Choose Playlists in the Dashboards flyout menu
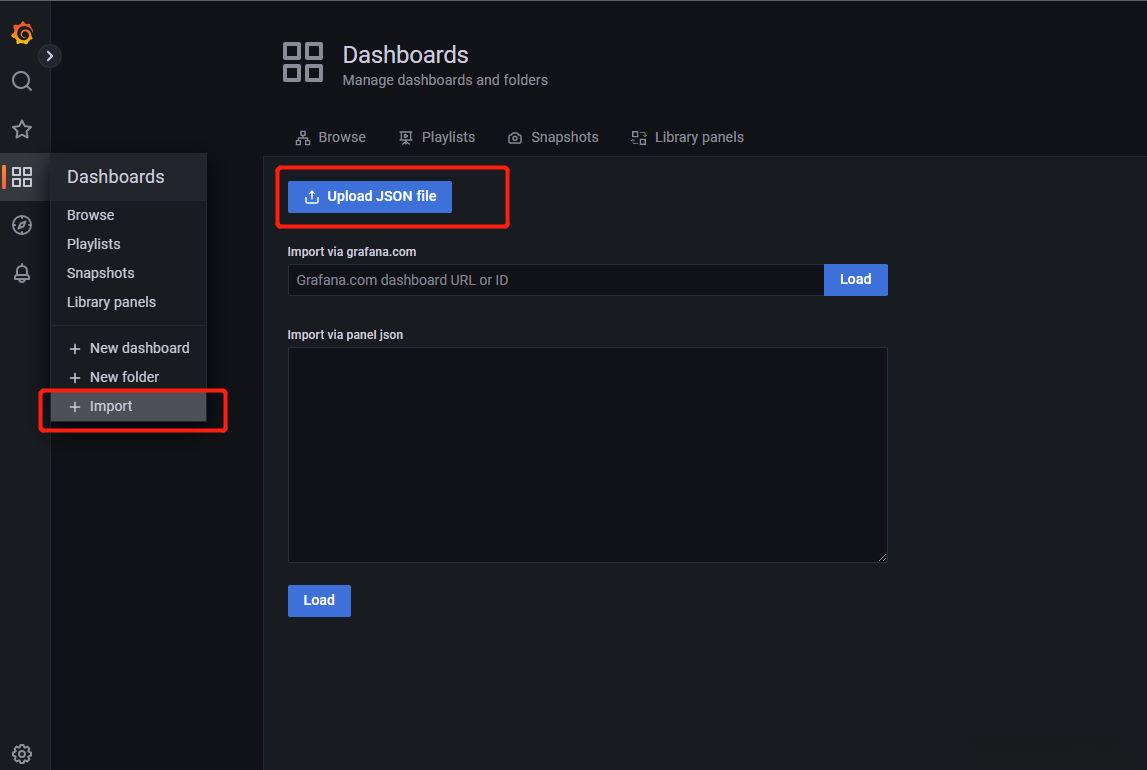1147x770 pixels. click(94, 244)
